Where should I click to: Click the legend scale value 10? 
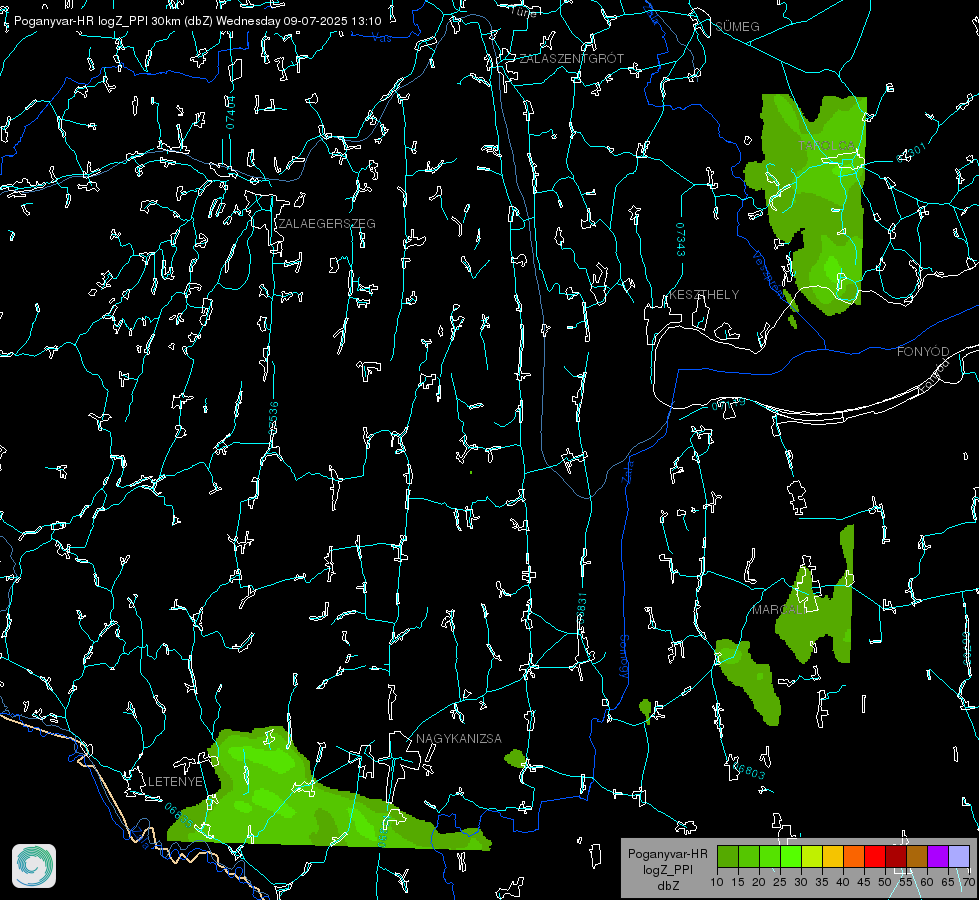click(x=717, y=883)
